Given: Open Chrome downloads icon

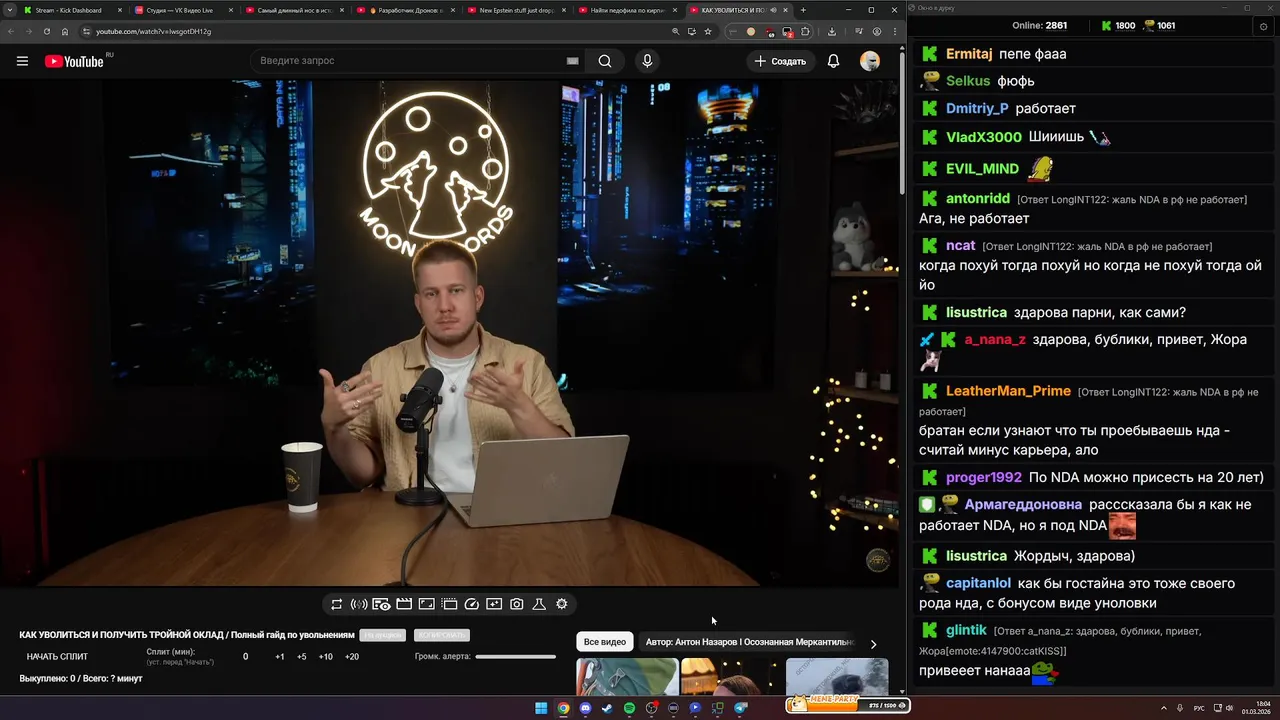Looking at the screenshot, I should 832,31.
